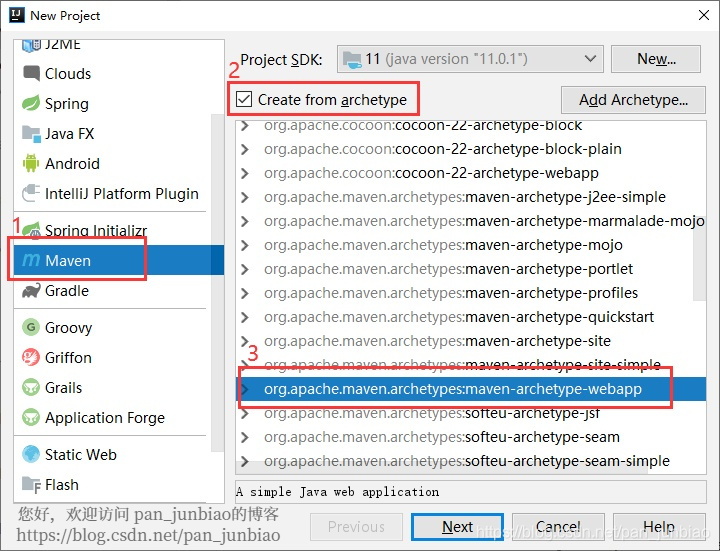This screenshot has height=551, width=720.
Task: Close the New Project dialog
Action: [703, 15]
